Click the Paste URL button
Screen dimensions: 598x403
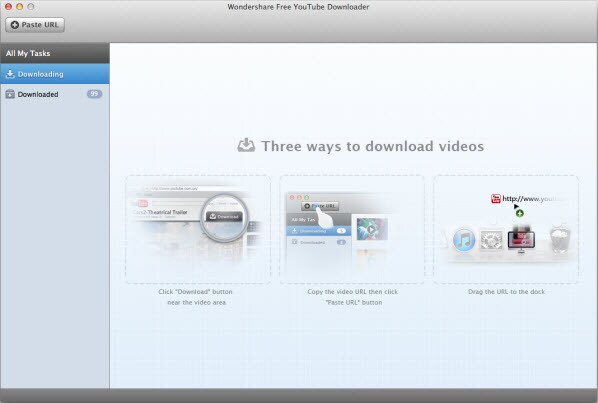(35, 25)
